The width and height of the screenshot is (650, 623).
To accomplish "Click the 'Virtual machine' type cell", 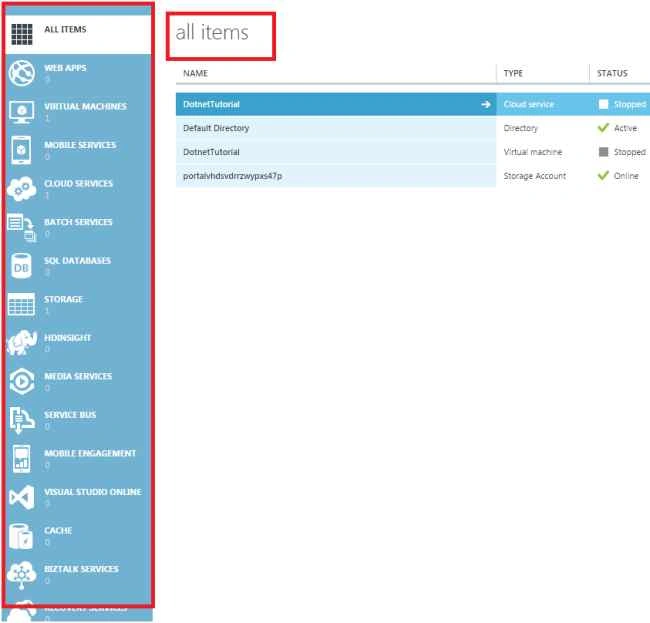I will click(533, 152).
